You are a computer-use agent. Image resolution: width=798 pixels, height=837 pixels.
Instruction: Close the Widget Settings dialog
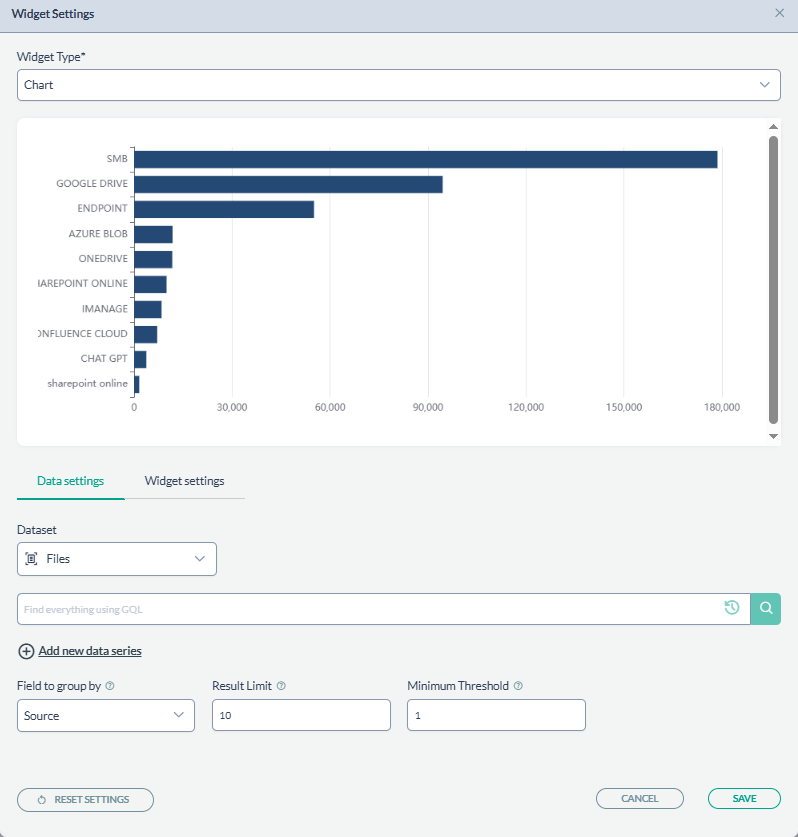pyautogui.click(x=780, y=13)
